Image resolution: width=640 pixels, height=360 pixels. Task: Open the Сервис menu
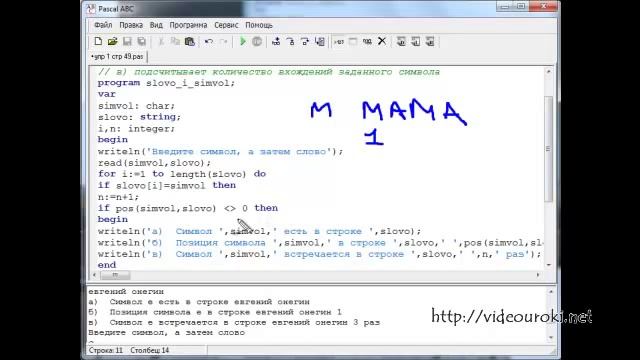pyautogui.click(x=226, y=25)
